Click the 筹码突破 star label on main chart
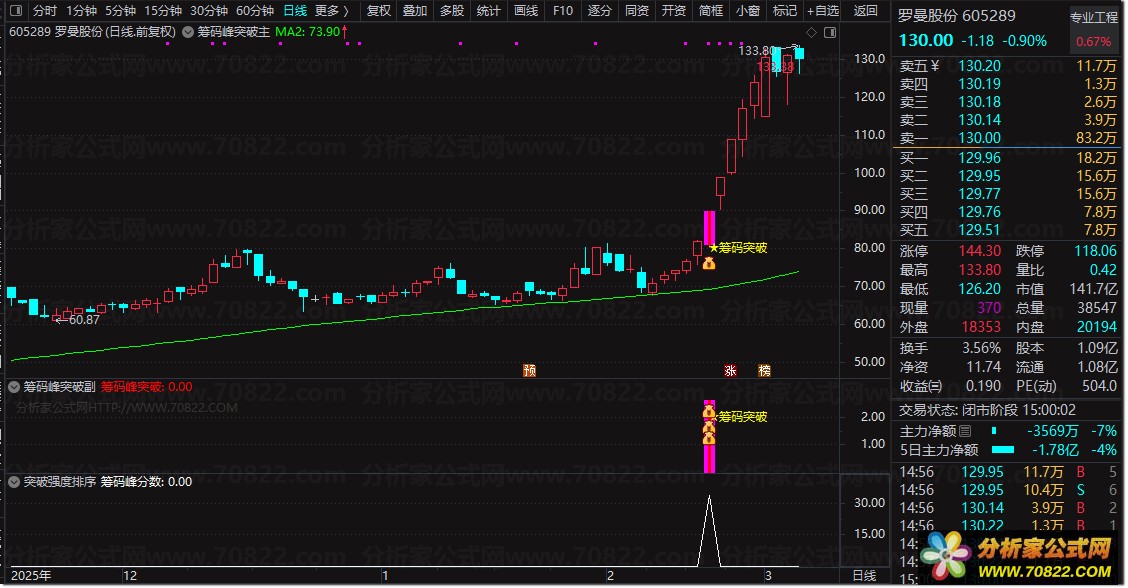 [x=738, y=248]
